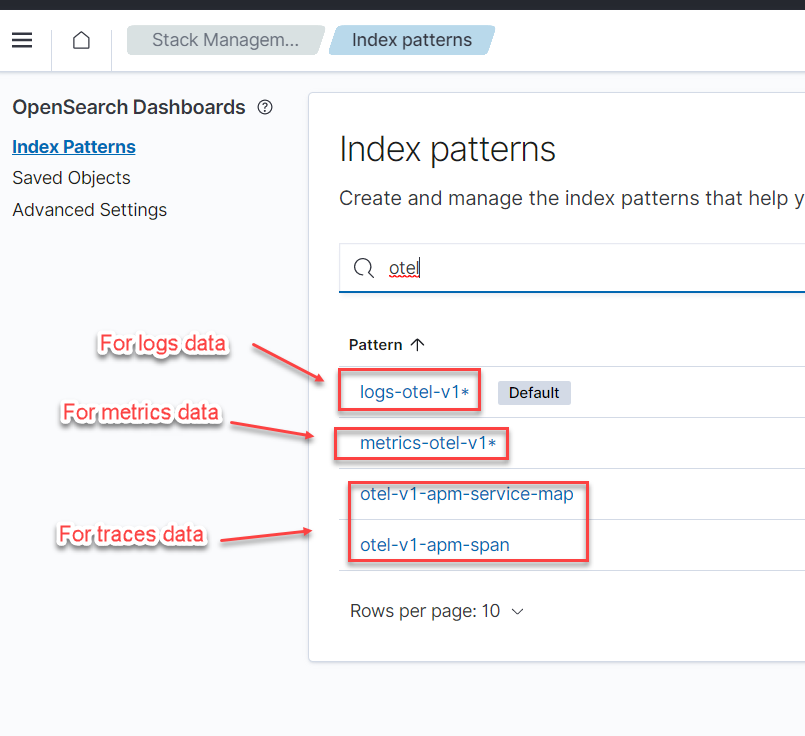Open the logs-otel-v1* index pattern
Screen dimensions: 805x736
click(x=414, y=392)
